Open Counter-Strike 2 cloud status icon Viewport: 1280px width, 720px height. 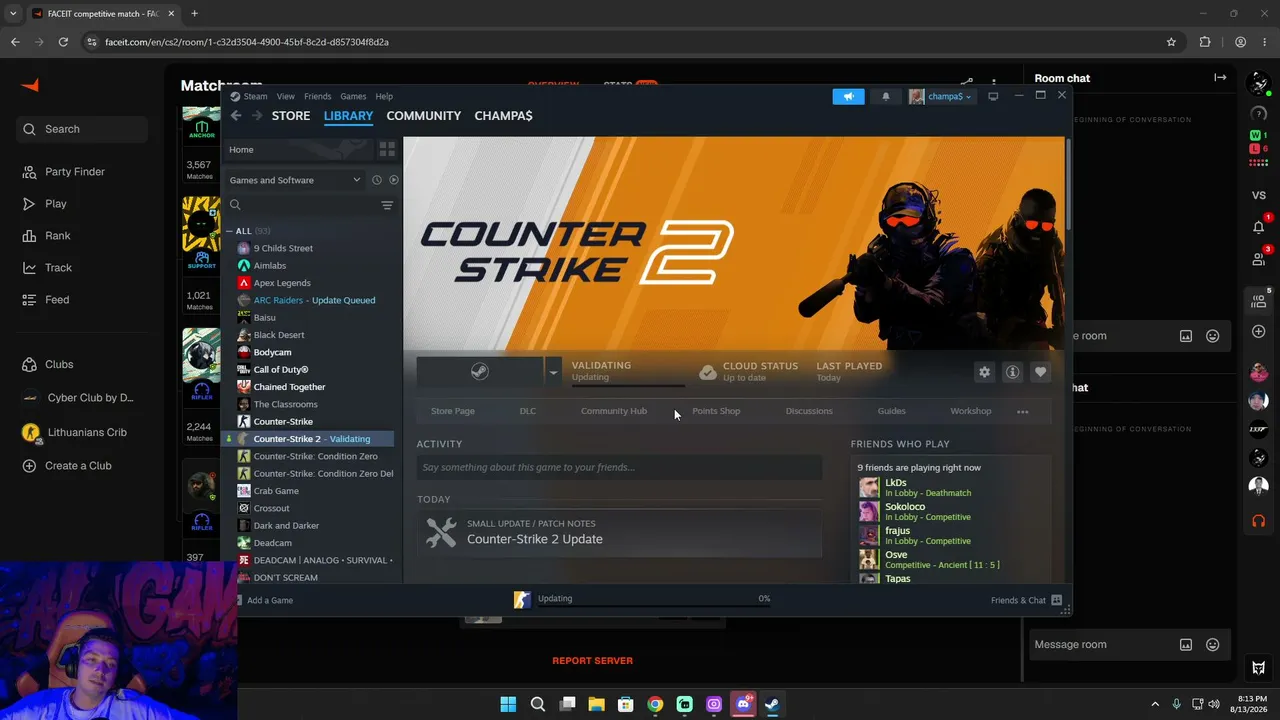[x=708, y=372]
